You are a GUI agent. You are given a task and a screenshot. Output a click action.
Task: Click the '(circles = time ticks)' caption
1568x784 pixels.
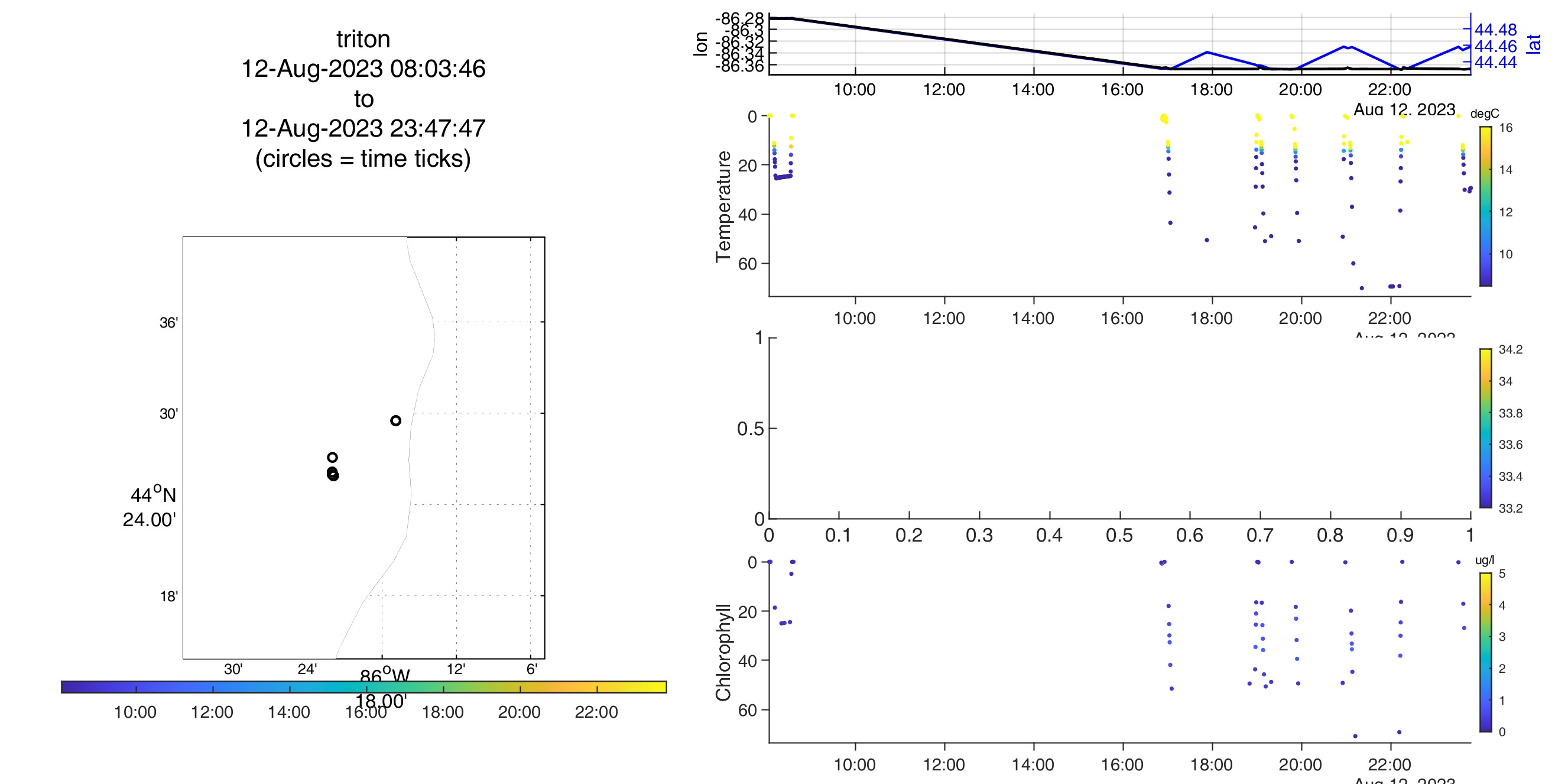(363, 158)
